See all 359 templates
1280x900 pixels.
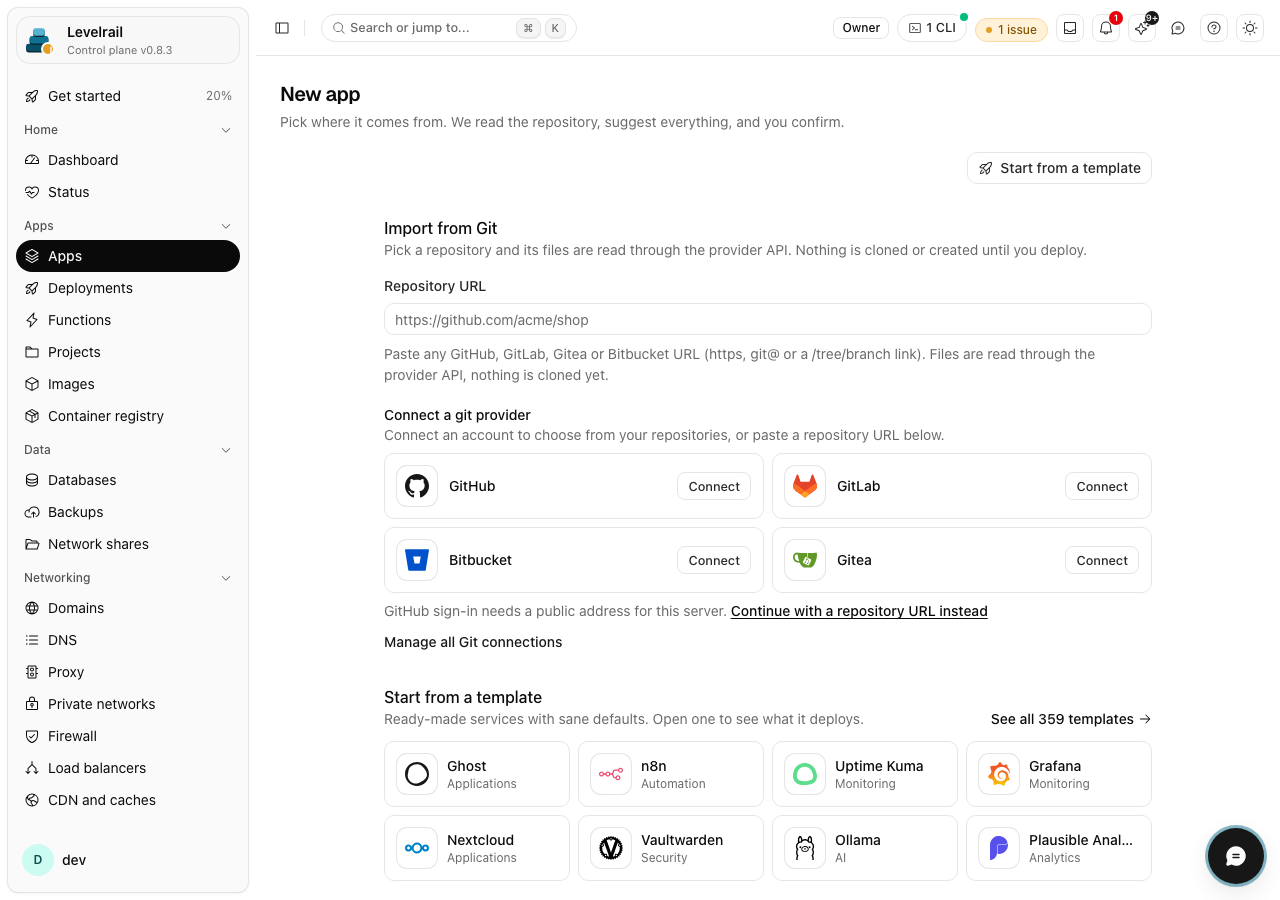[x=1071, y=719]
